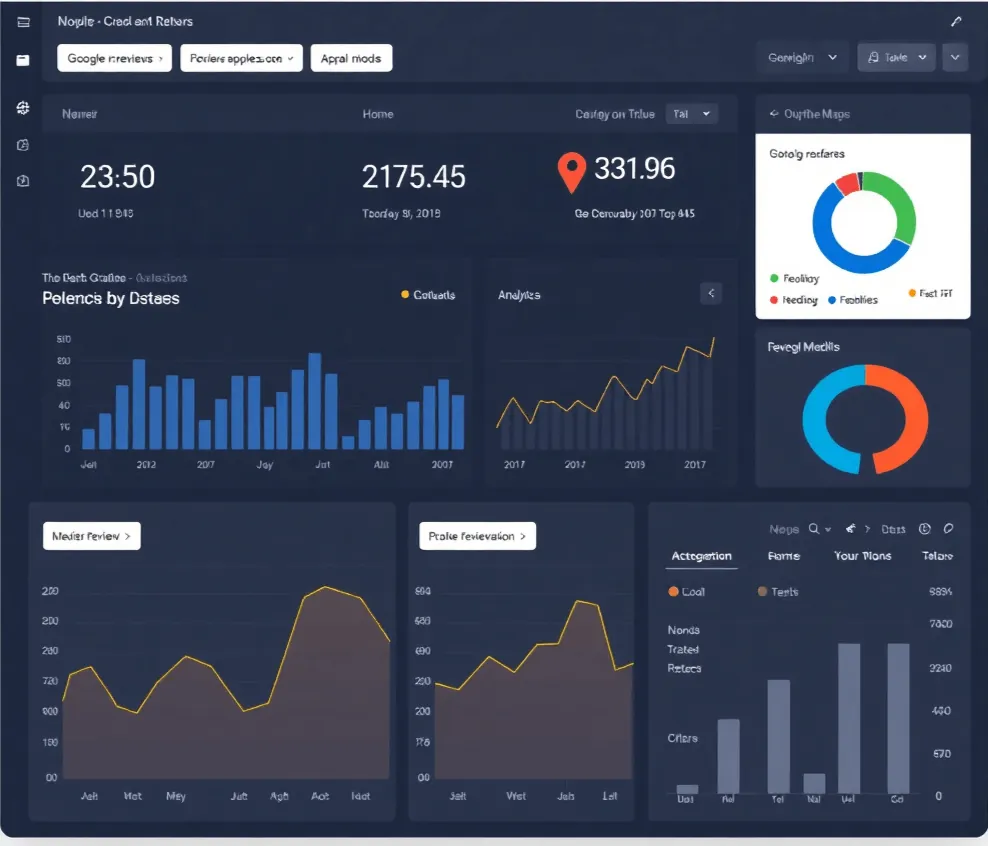Viewport: 988px width, 846px height.
Task: Click the edit pen icon at top right
Action: pyautogui.click(x=955, y=21)
